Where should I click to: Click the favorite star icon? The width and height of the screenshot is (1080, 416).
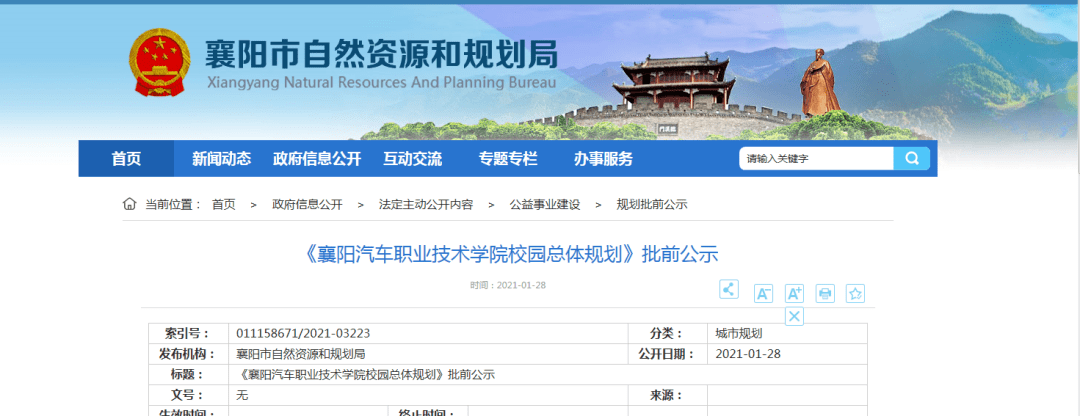pyautogui.click(x=855, y=293)
